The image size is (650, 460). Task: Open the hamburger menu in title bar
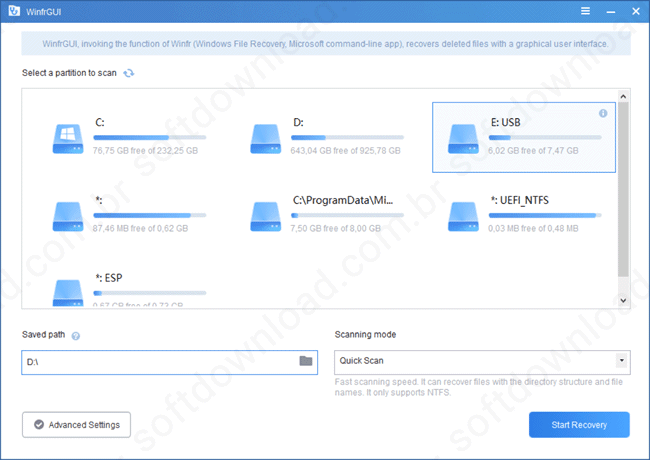pos(585,11)
